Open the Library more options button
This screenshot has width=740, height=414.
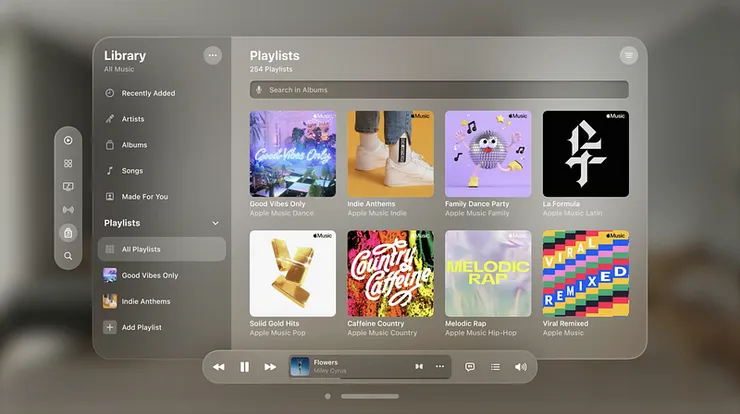213,55
